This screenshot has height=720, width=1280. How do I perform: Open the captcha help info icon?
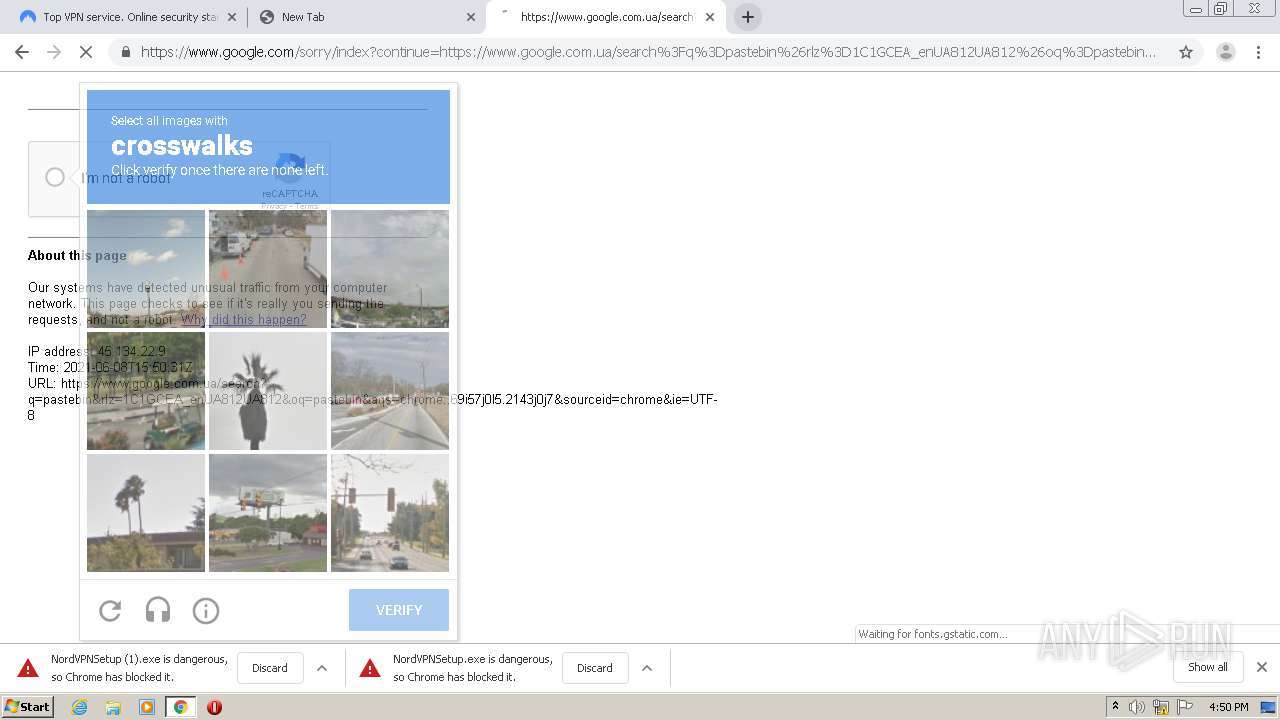206,610
